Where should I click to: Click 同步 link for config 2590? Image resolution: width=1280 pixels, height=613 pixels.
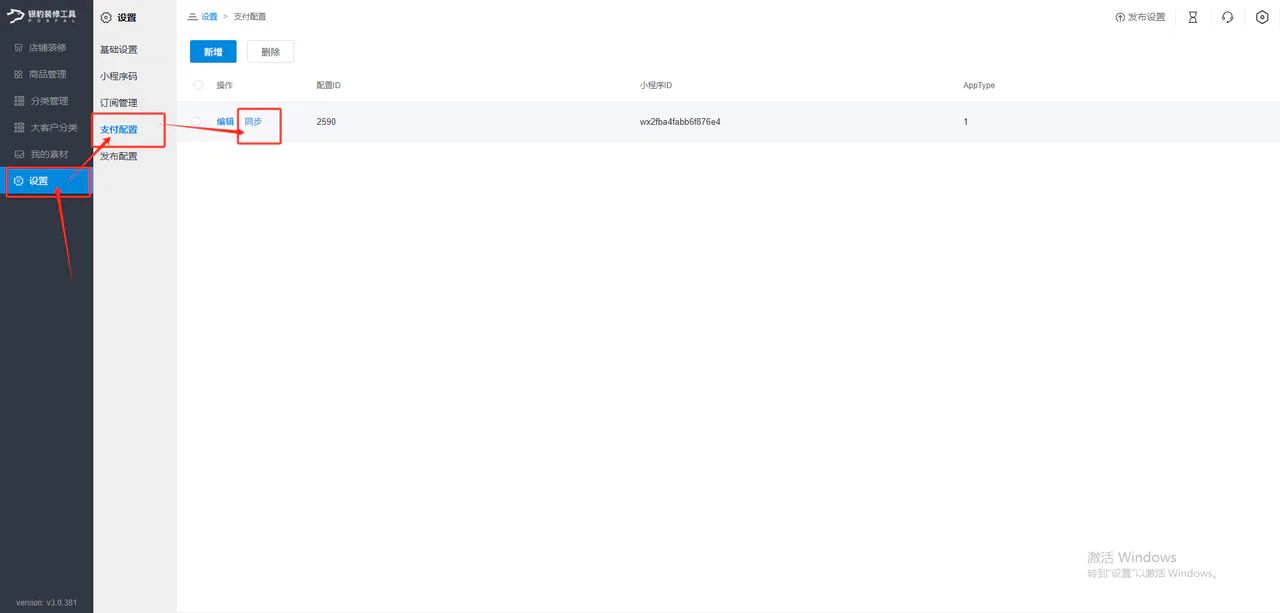[x=253, y=122]
